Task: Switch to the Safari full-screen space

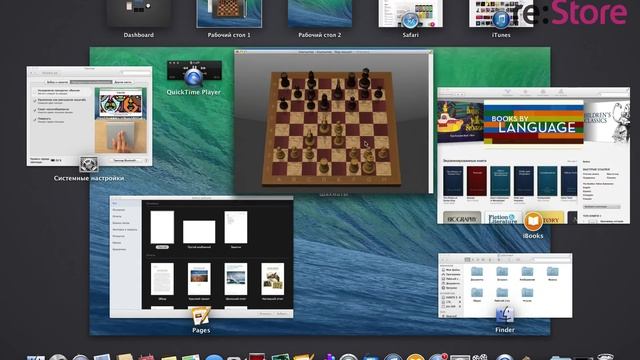Action: click(x=410, y=13)
